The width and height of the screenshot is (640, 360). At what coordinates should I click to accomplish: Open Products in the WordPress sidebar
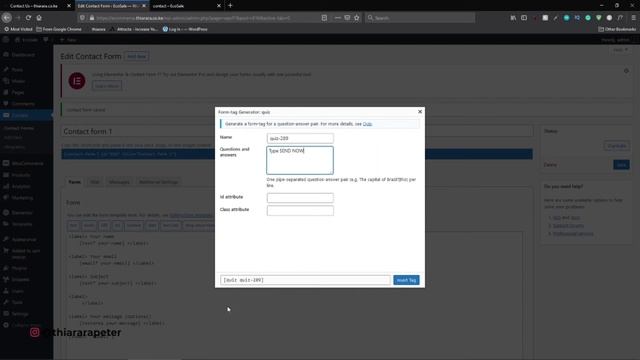tap(20, 175)
